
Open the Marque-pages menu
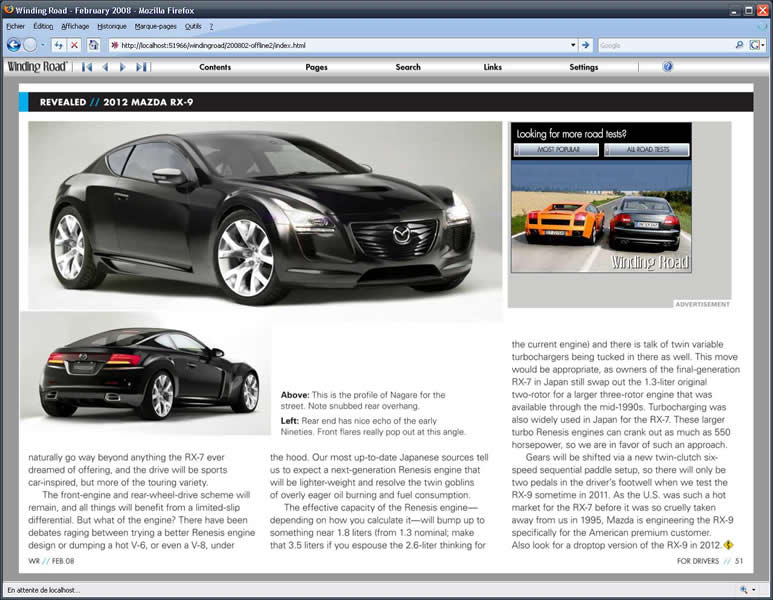(155, 27)
